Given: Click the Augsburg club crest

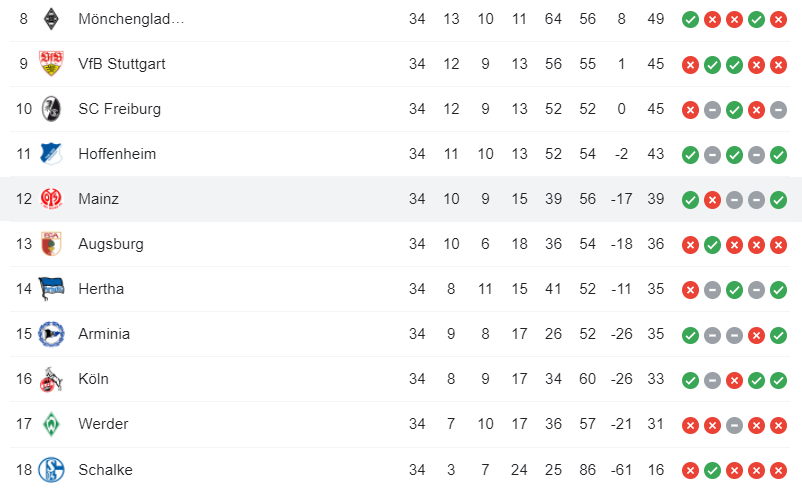Looking at the screenshot, I should pyautogui.click(x=51, y=244).
